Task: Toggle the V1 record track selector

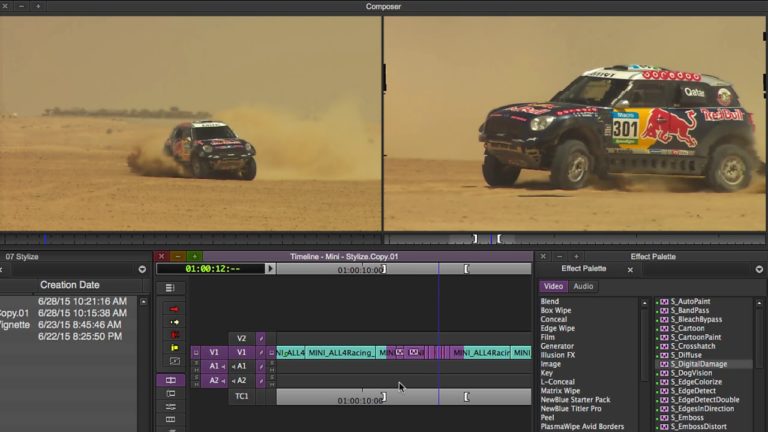Action: (x=241, y=352)
